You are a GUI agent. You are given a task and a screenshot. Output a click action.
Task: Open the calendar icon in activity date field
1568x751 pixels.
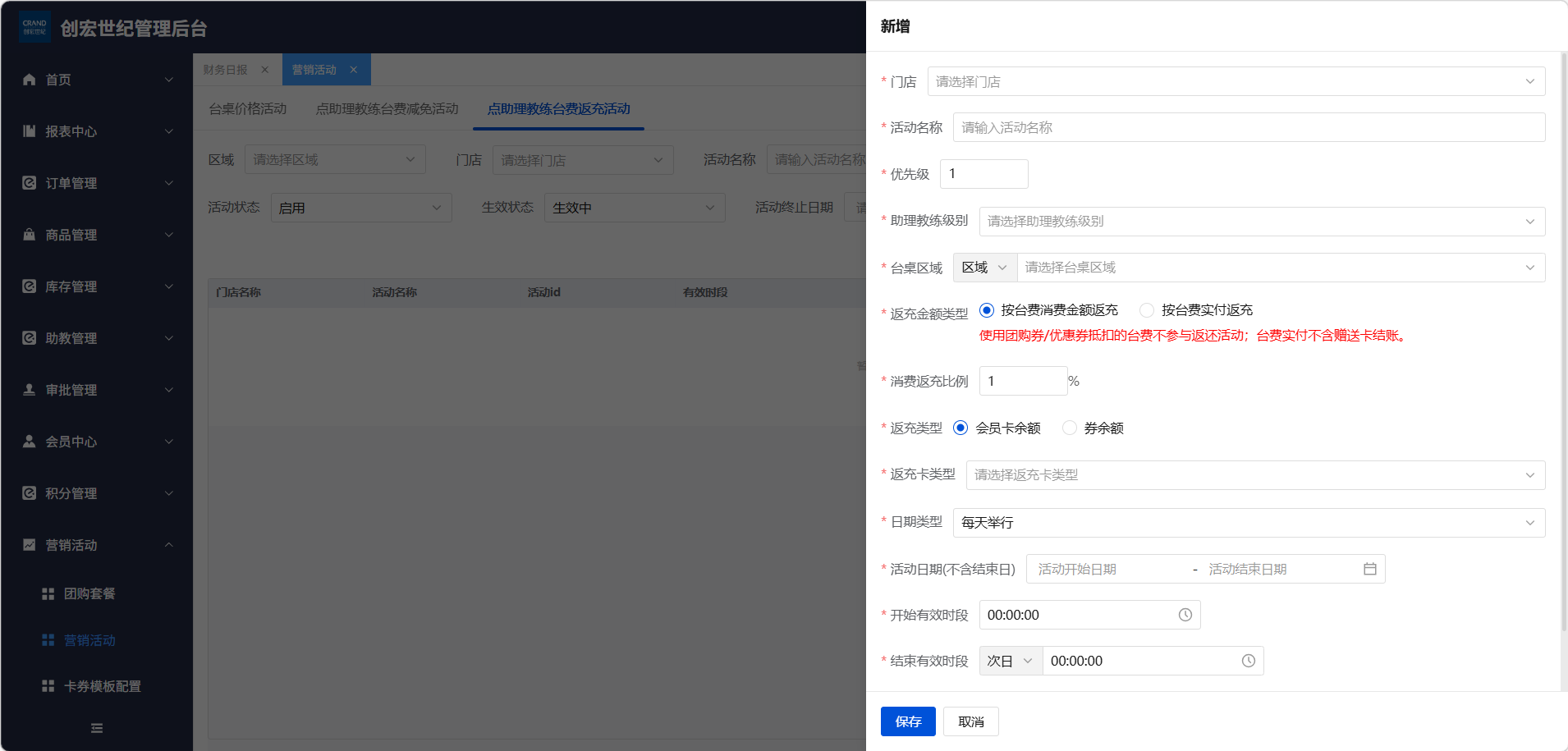tap(1369, 569)
